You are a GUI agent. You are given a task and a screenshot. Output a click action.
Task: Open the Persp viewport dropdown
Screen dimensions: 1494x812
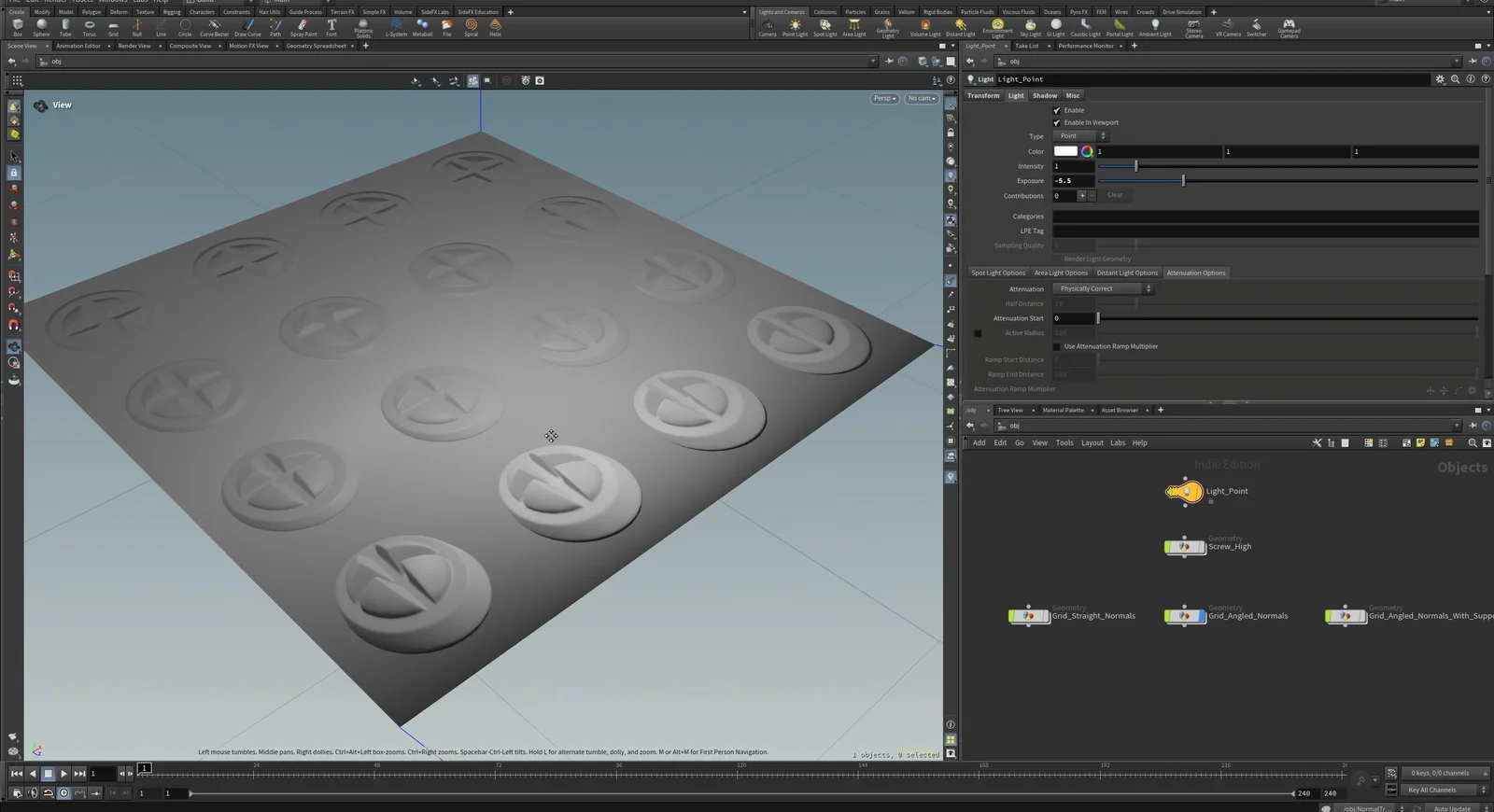[x=884, y=98]
